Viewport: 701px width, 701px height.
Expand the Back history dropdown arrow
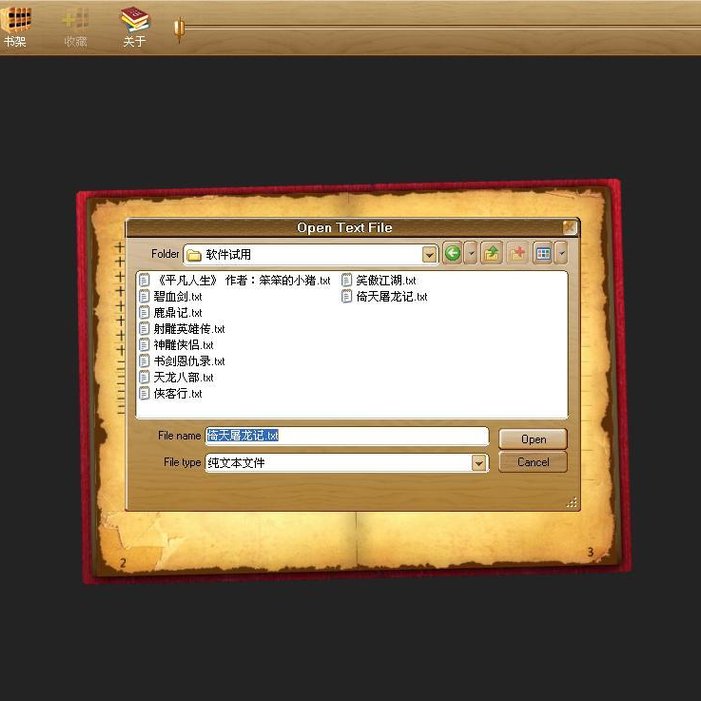471,253
